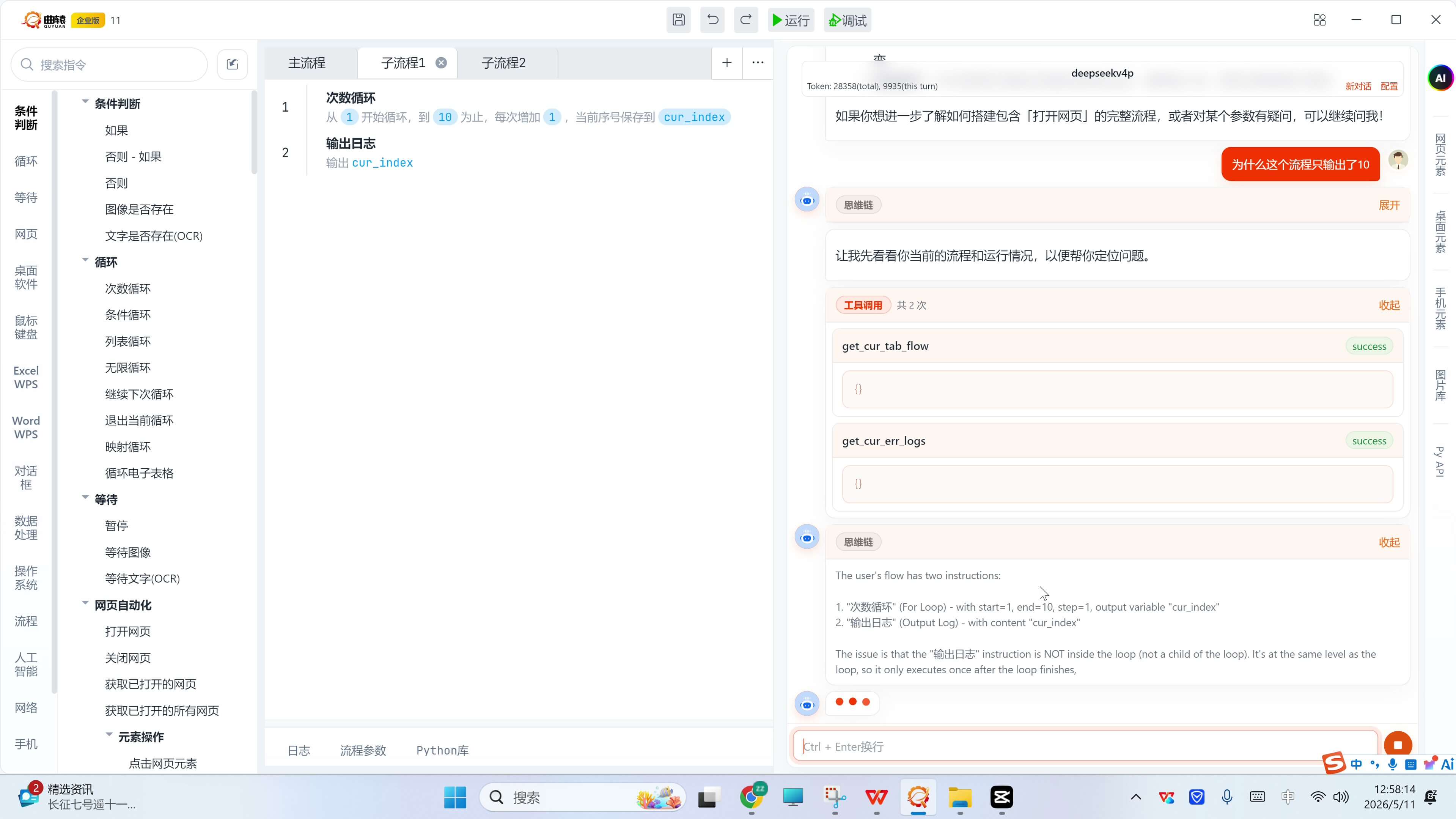Click the save icon in top toolbar

tap(678, 20)
